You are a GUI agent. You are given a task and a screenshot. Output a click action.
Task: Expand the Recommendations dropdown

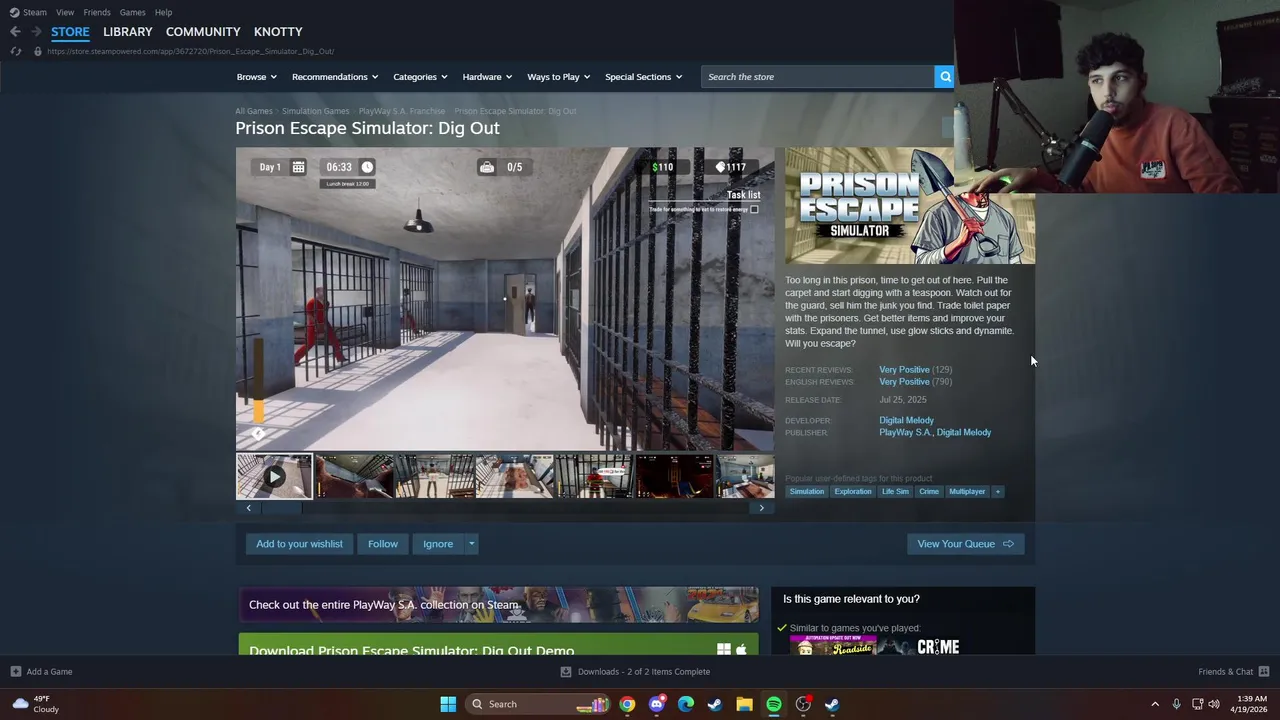(335, 77)
